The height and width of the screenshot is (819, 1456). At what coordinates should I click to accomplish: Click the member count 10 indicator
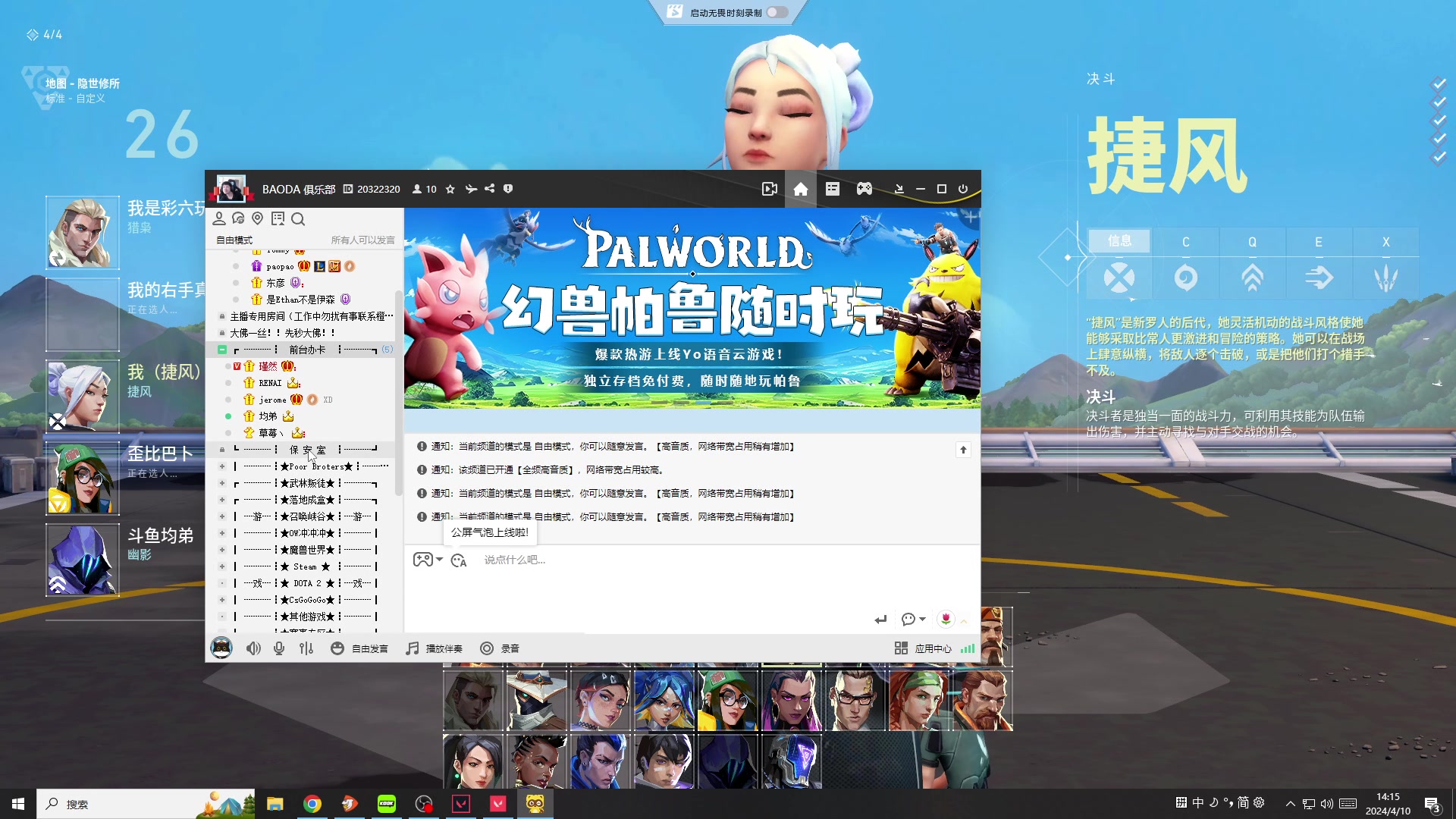coord(425,189)
